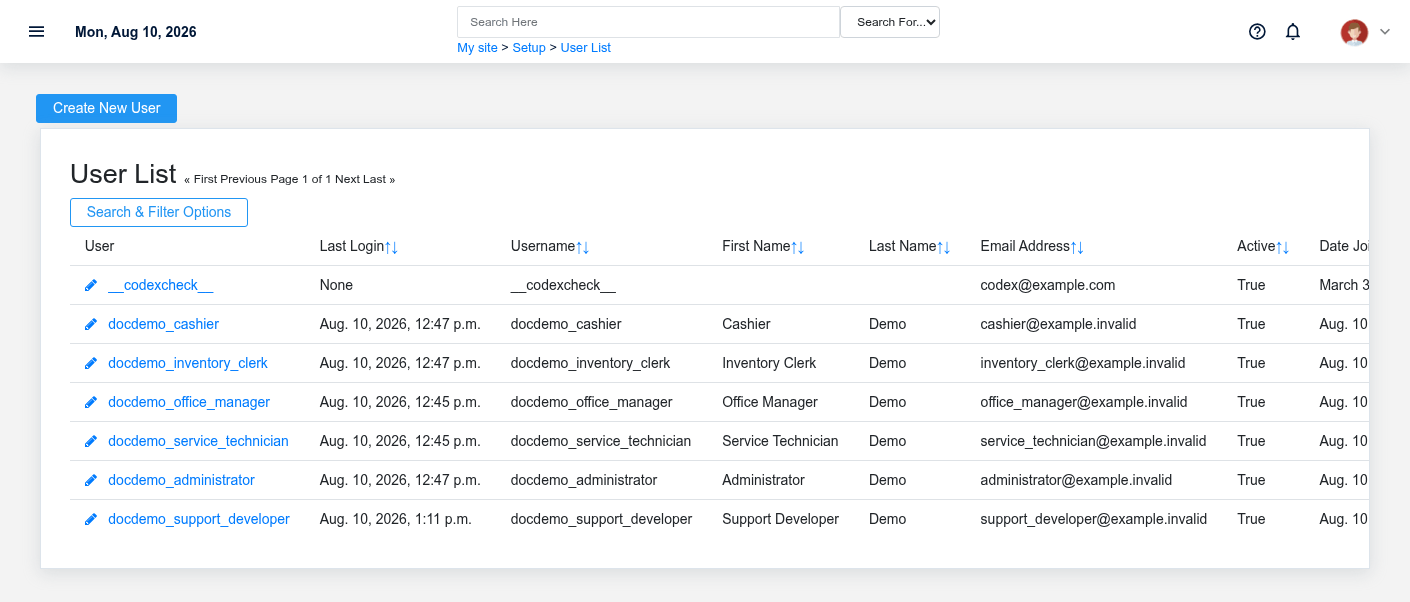Click the edit pencil for docdemo_administrator
Image resolution: width=1410 pixels, height=602 pixels.
point(91,480)
